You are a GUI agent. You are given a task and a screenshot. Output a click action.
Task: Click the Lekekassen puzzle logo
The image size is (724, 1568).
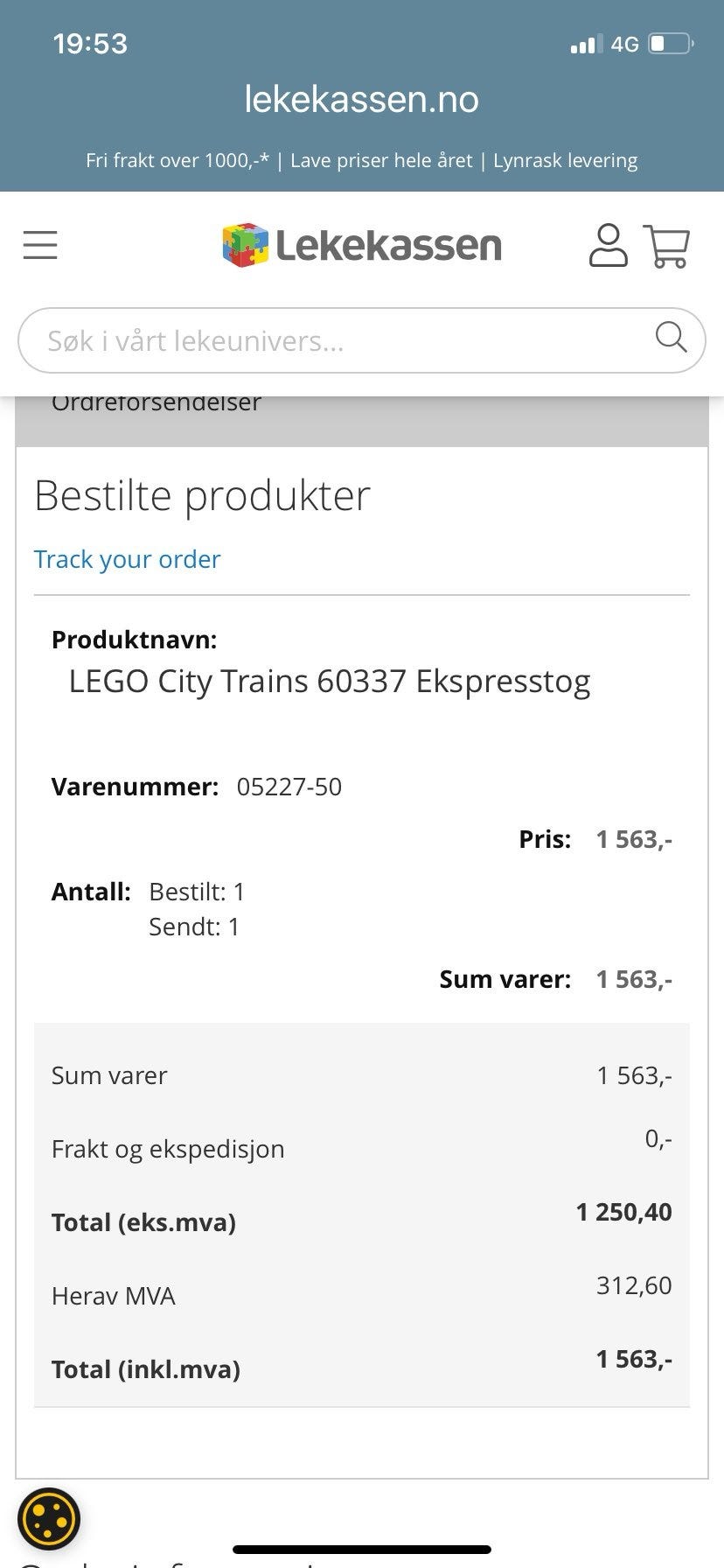[246, 245]
